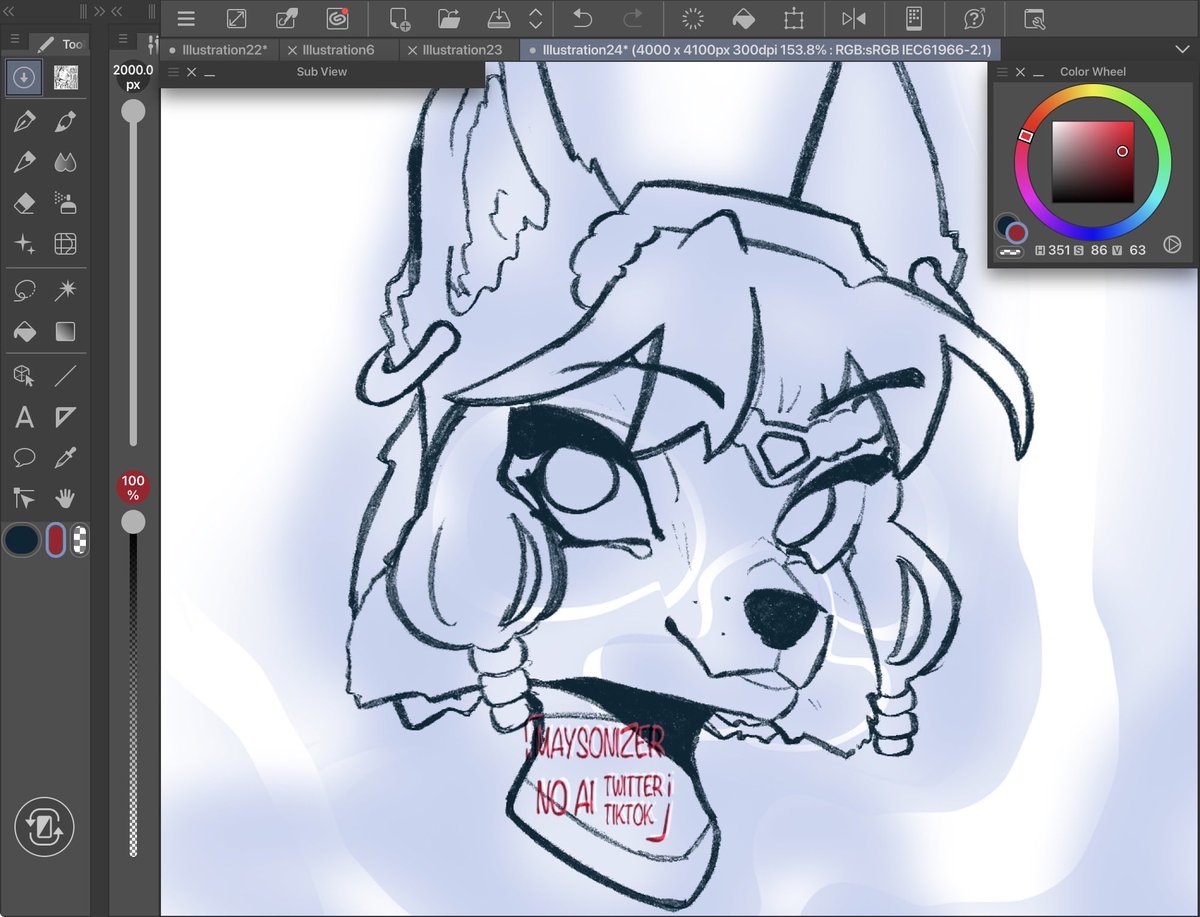Viewport: 1200px width, 917px height.
Task: Open the main hamburger menu
Action: (x=185, y=18)
